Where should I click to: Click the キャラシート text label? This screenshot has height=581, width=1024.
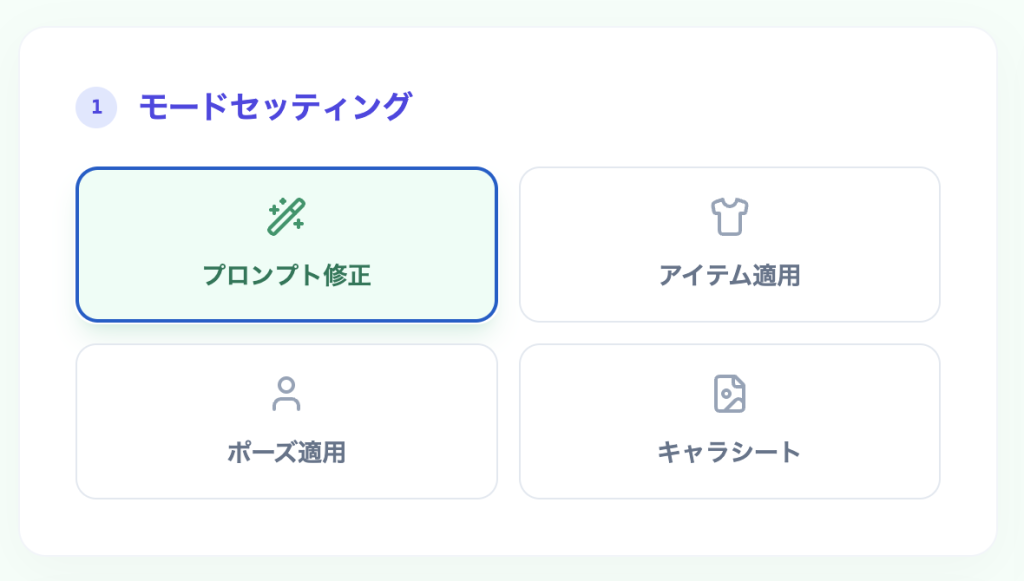point(729,452)
